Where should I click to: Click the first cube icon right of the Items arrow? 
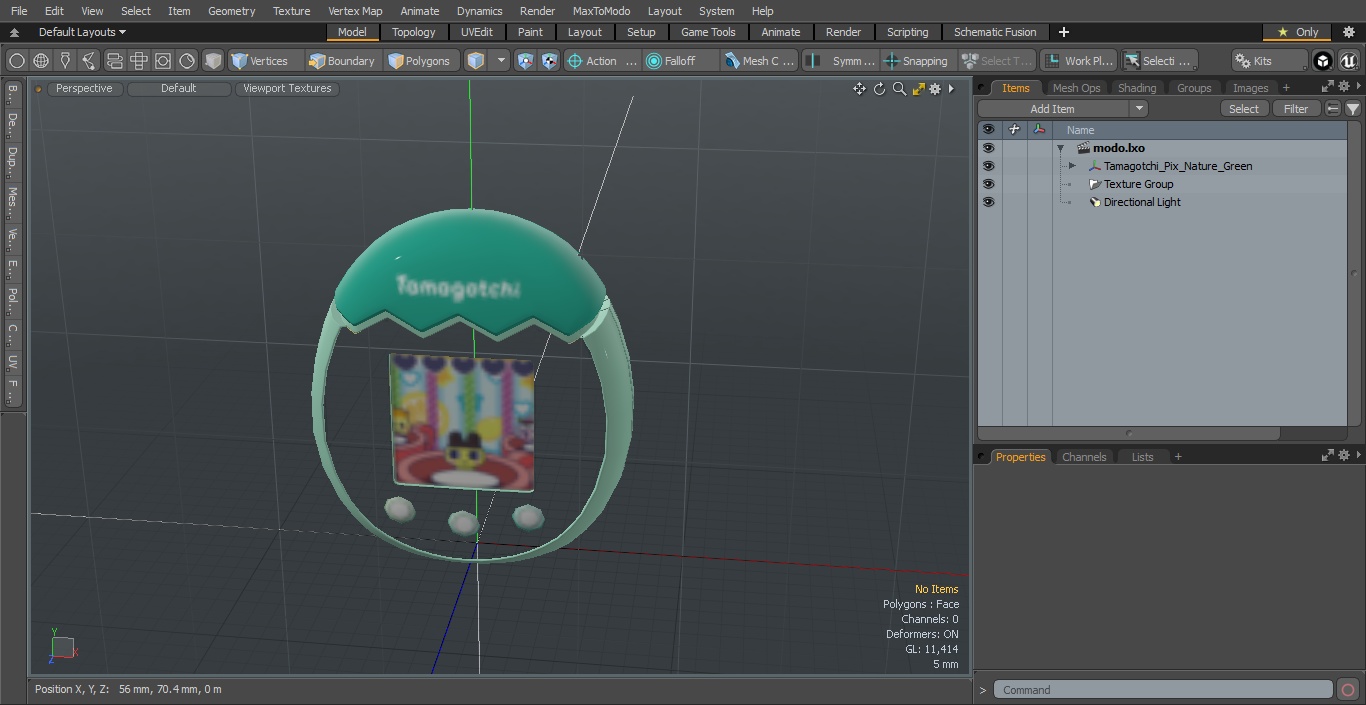click(526, 61)
